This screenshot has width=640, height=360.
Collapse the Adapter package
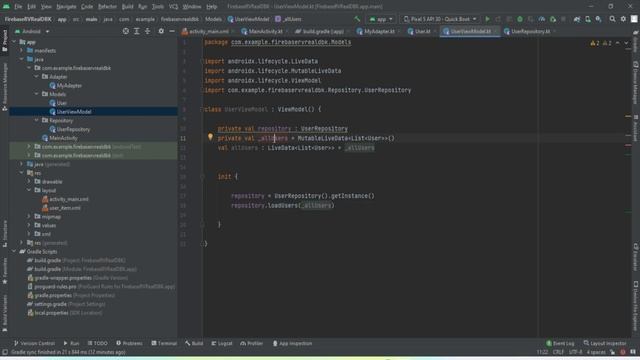[x=36, y=77]
